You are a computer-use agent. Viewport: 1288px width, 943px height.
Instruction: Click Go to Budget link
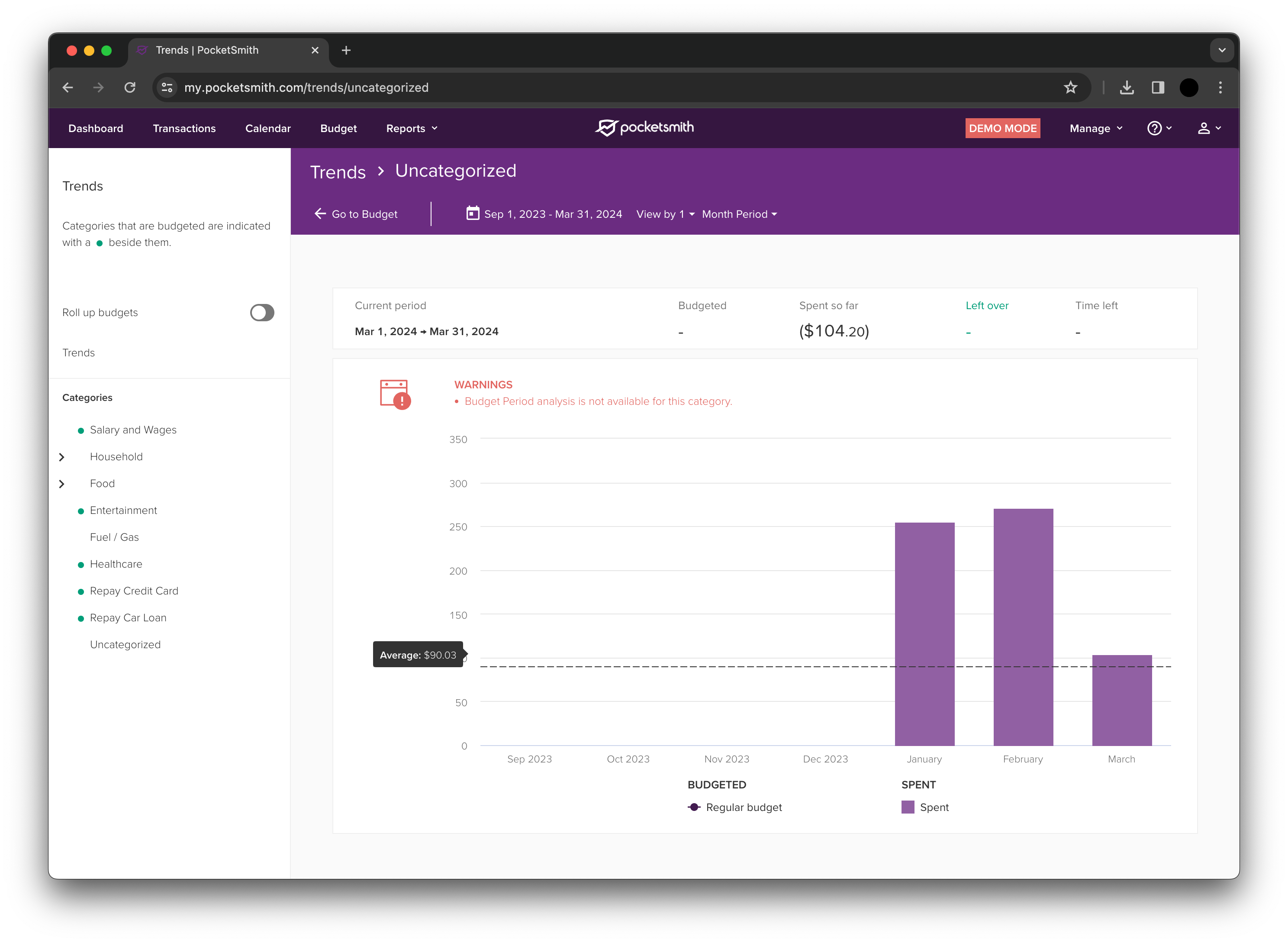pos(355,214)
